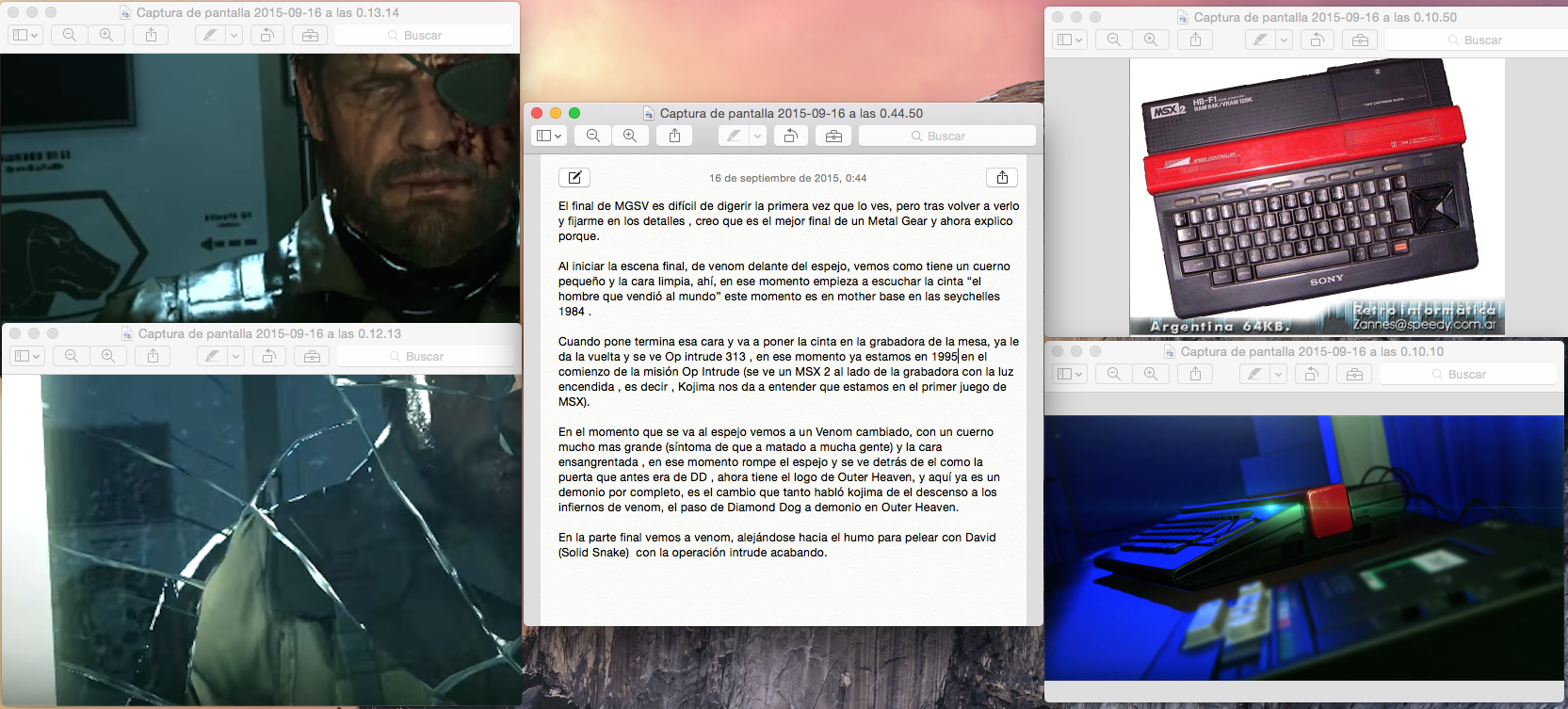Click the compose note icon in screenshot

[x=574, y=177]
